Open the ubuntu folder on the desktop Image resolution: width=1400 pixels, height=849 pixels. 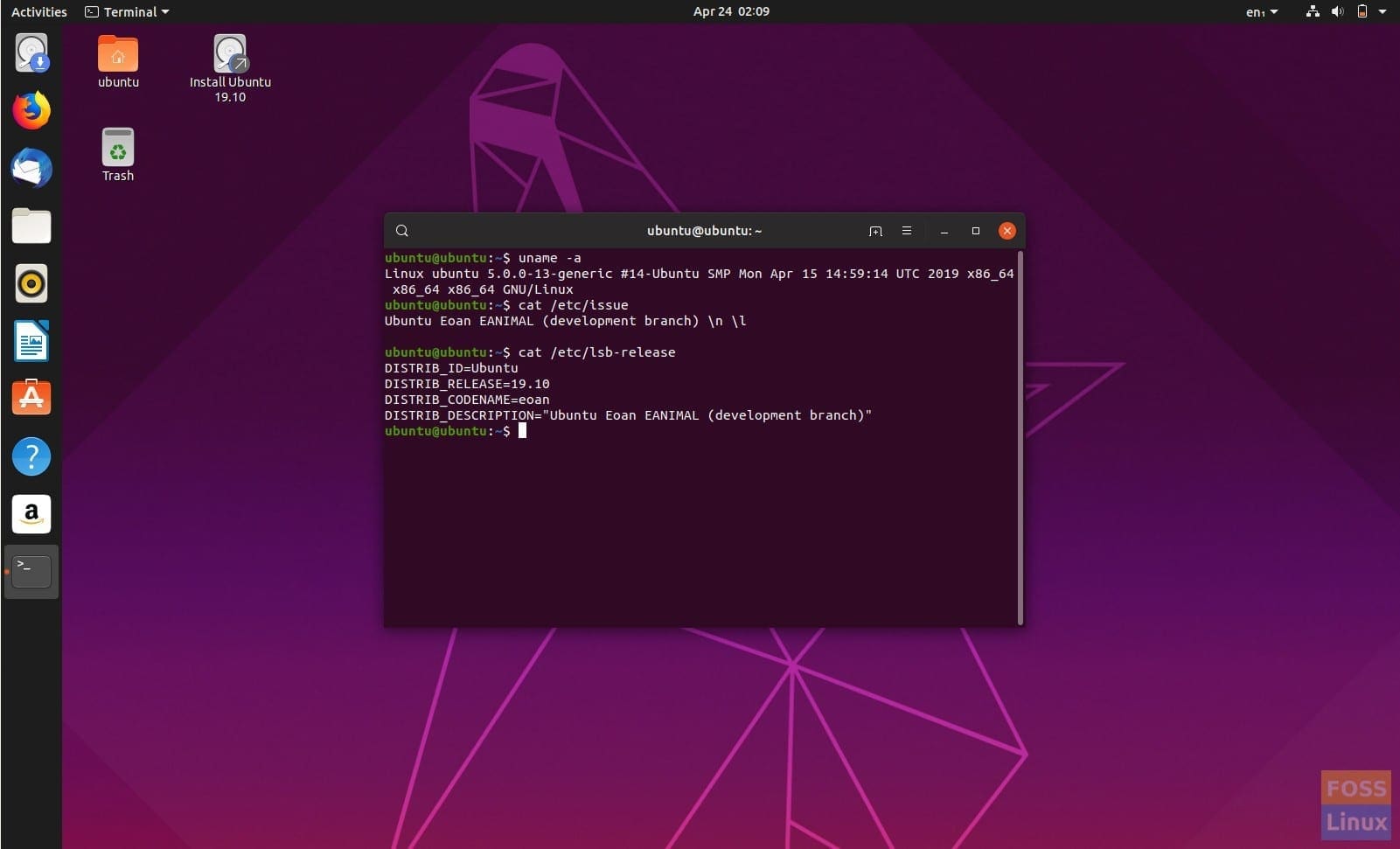click(x=117, y=54)
